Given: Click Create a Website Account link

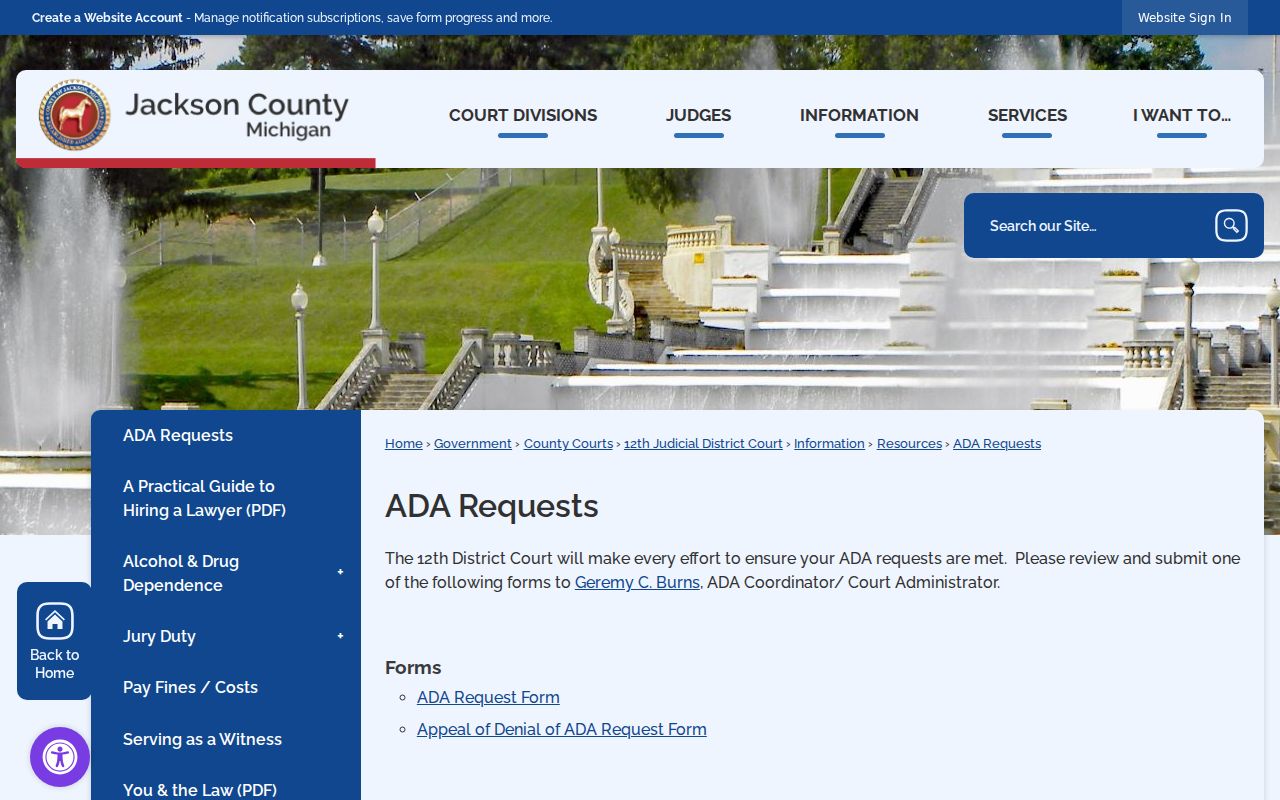Looking at the screenshot, I should pos(107,18).
